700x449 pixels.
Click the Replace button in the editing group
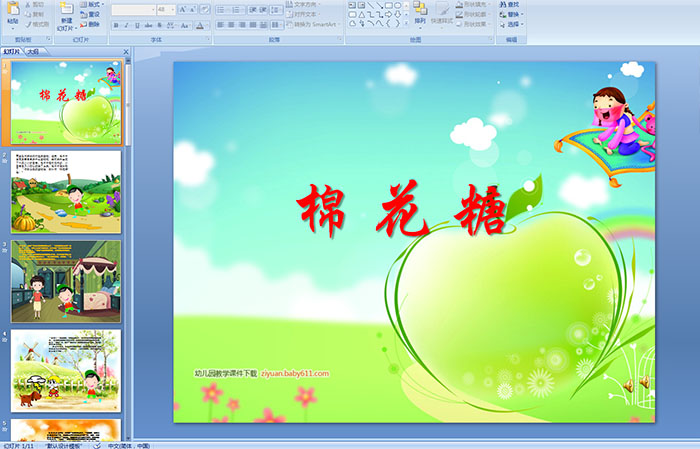[x=514, y=15]
